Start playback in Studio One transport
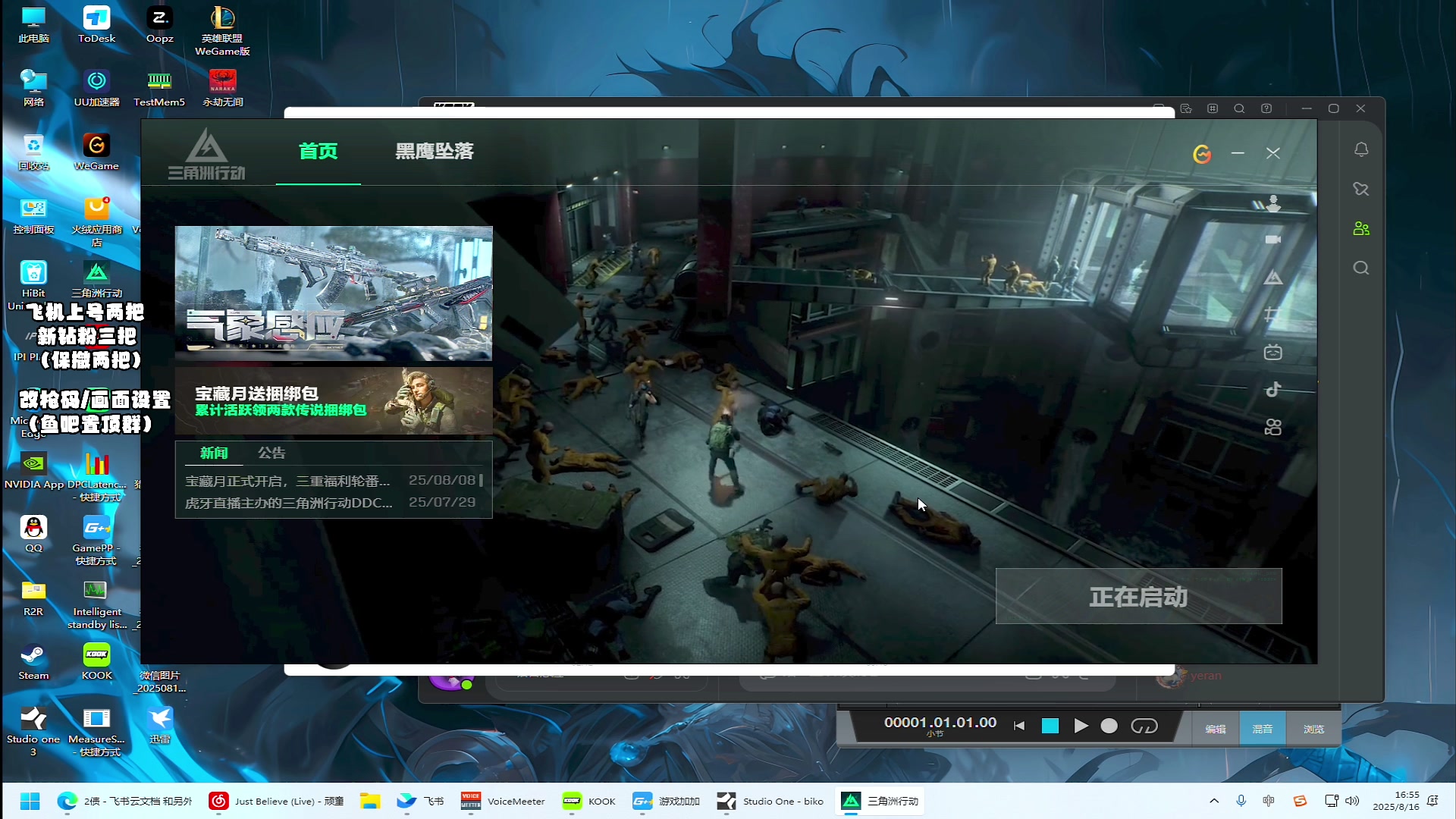Image resolution: width=1456 pixels, height=819 pixels. [1081, 726]
